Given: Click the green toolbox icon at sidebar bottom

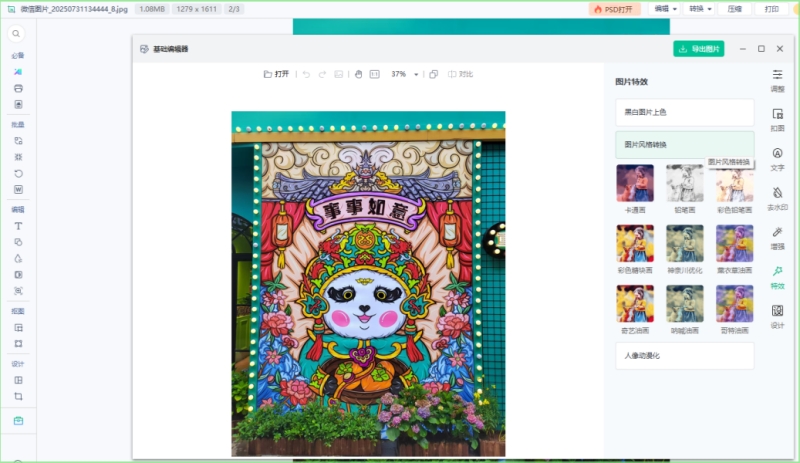Looking at the screenshot, I should click(x=18, y=421).
